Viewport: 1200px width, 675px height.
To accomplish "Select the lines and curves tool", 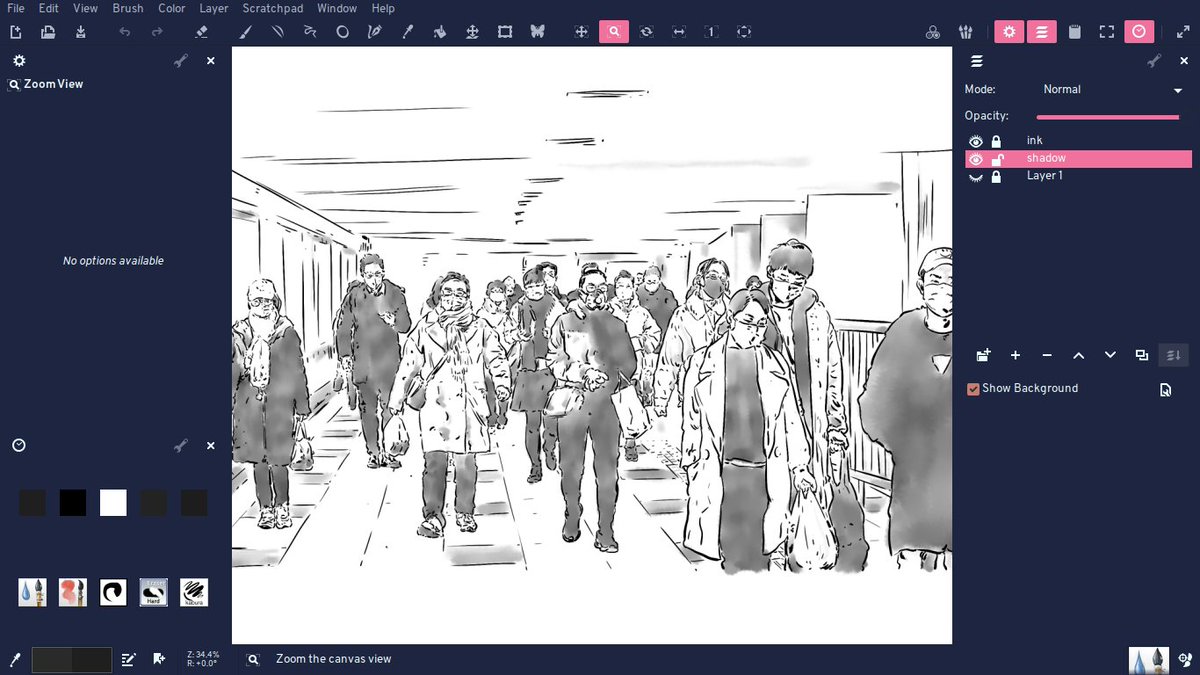I will 277,32.
